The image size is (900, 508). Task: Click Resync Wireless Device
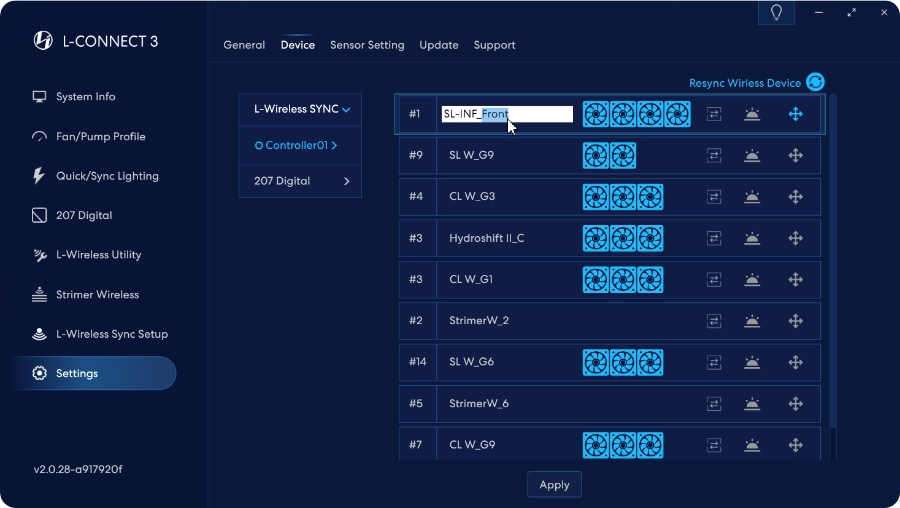click(756, 83)
